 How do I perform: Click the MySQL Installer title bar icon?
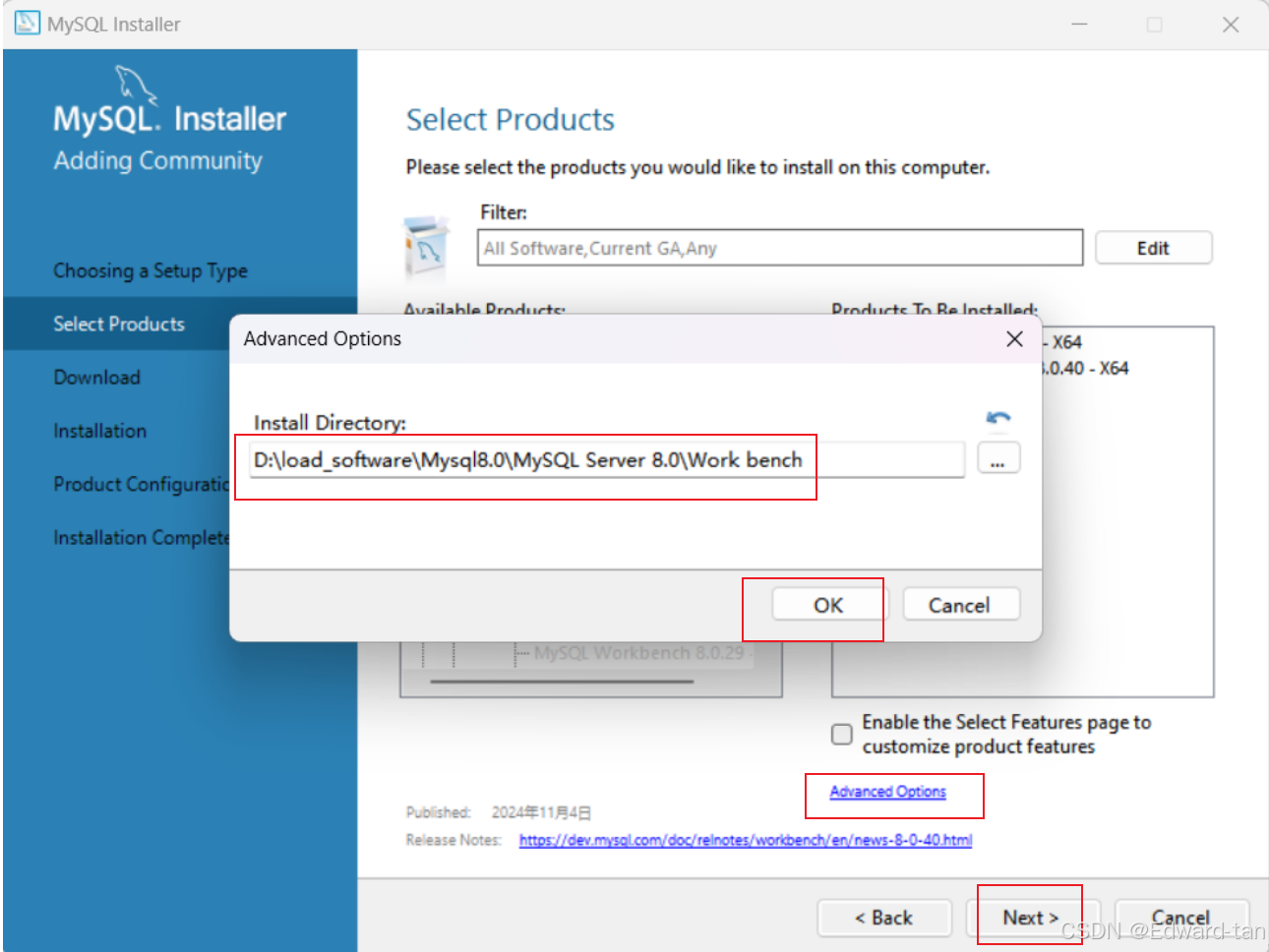pyautogui.click(x=27, y=24)
